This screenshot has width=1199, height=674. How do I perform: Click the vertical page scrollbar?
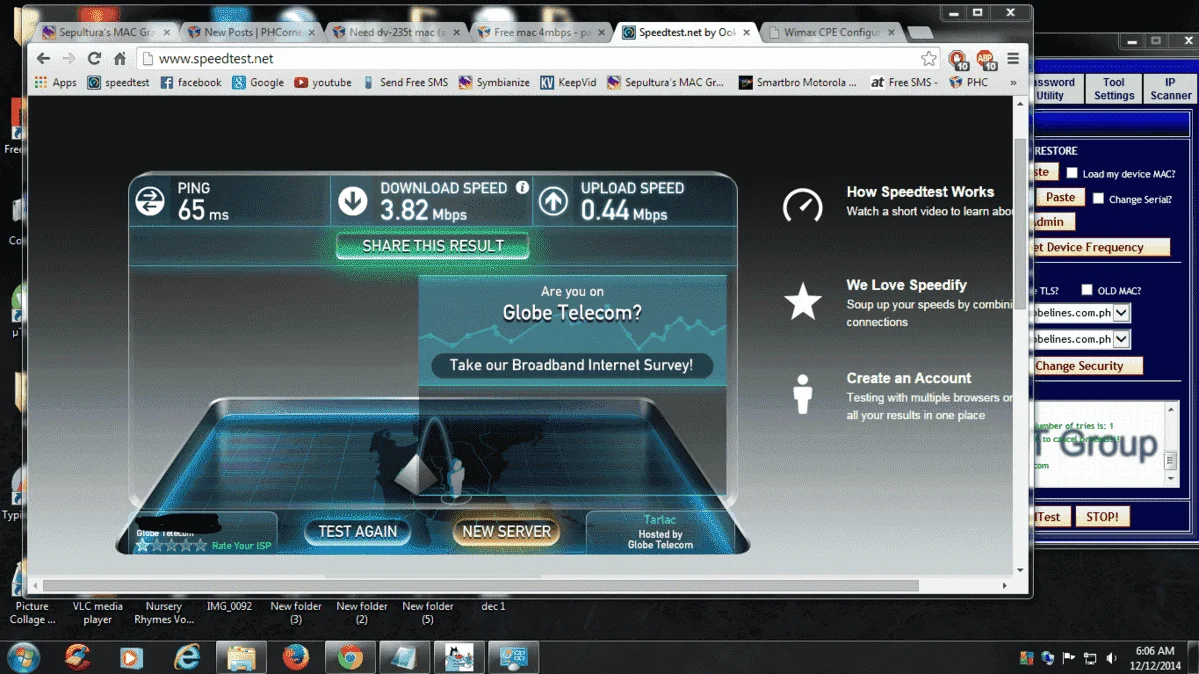coord(1020,222)
